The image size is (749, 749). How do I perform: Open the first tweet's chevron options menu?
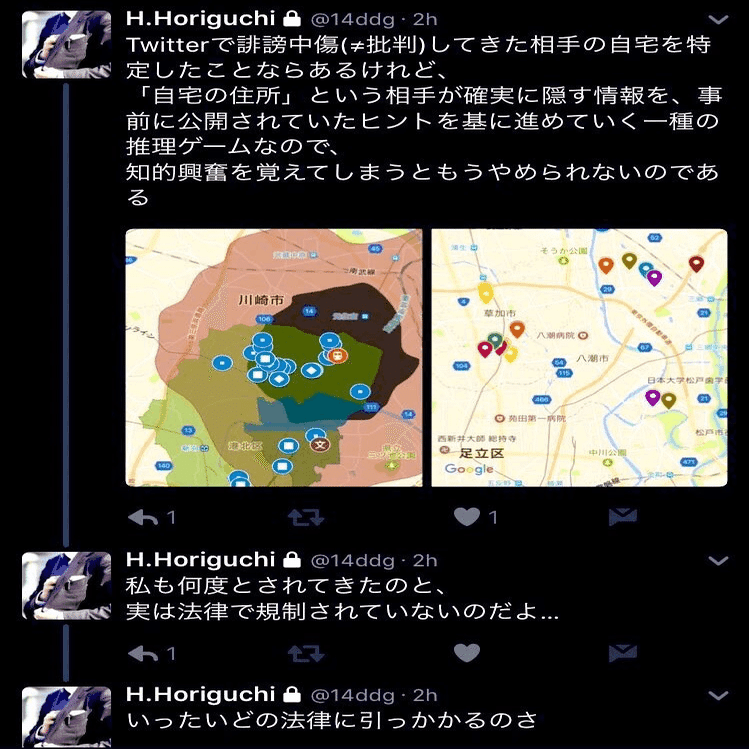tap(718, 20)
